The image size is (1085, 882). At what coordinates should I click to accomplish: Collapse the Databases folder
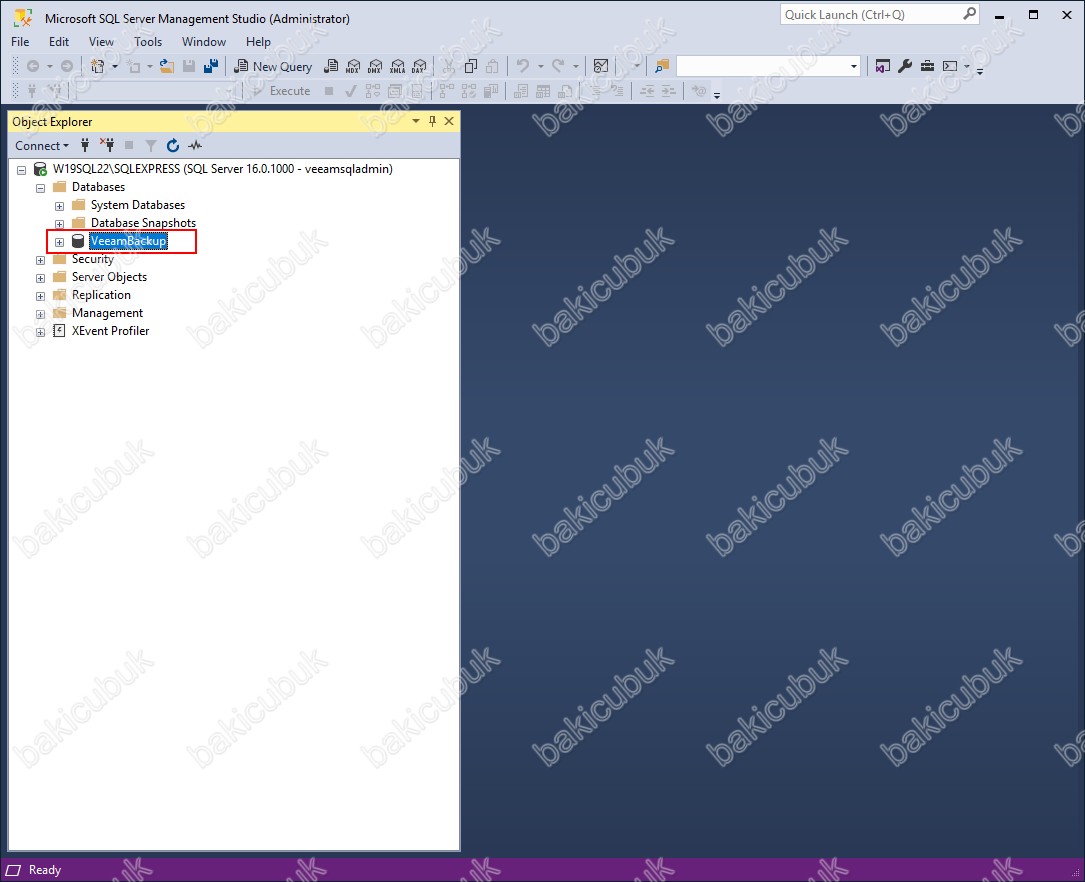[x=40, y=187]
